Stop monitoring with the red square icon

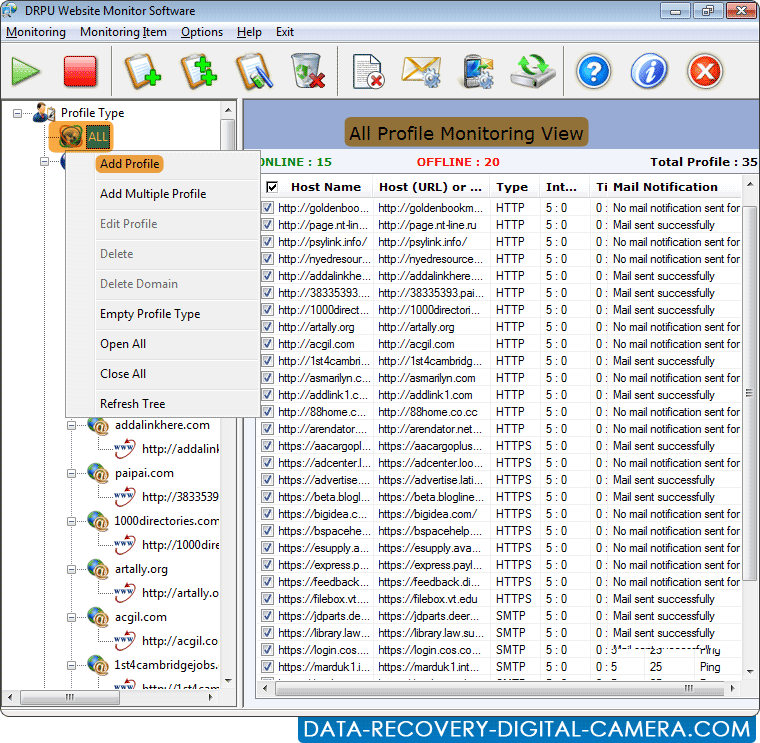[80, 71]
